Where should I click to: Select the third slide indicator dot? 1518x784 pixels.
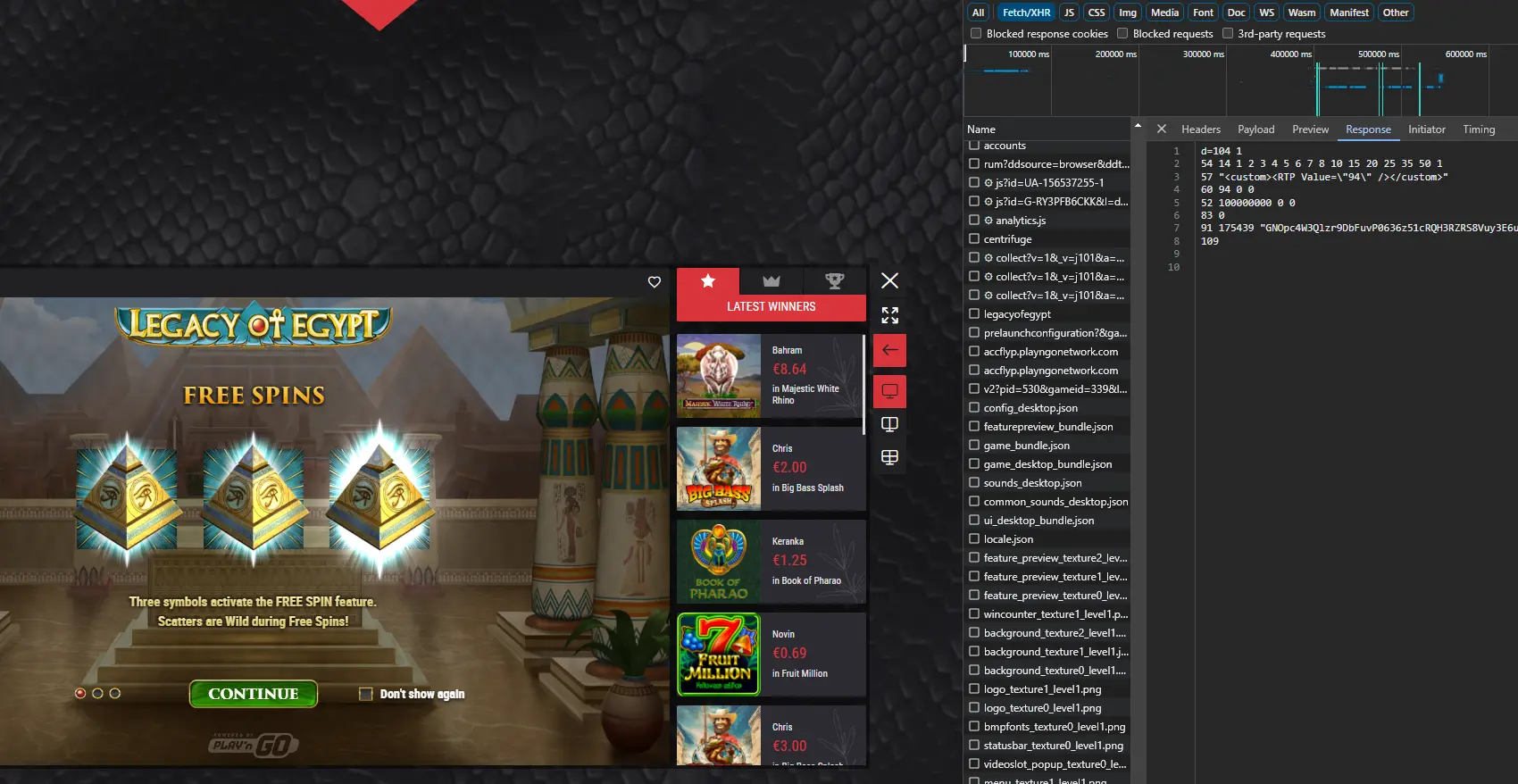click(114, 693)
